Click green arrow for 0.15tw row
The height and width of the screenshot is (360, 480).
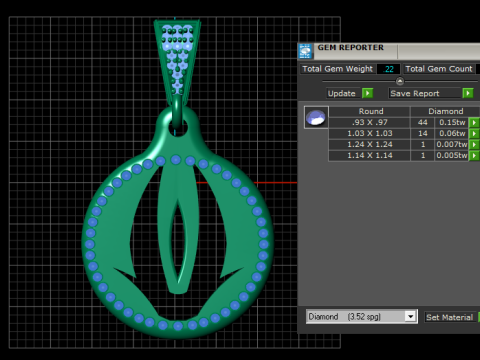pyautogui.click(x=474, y=122)
